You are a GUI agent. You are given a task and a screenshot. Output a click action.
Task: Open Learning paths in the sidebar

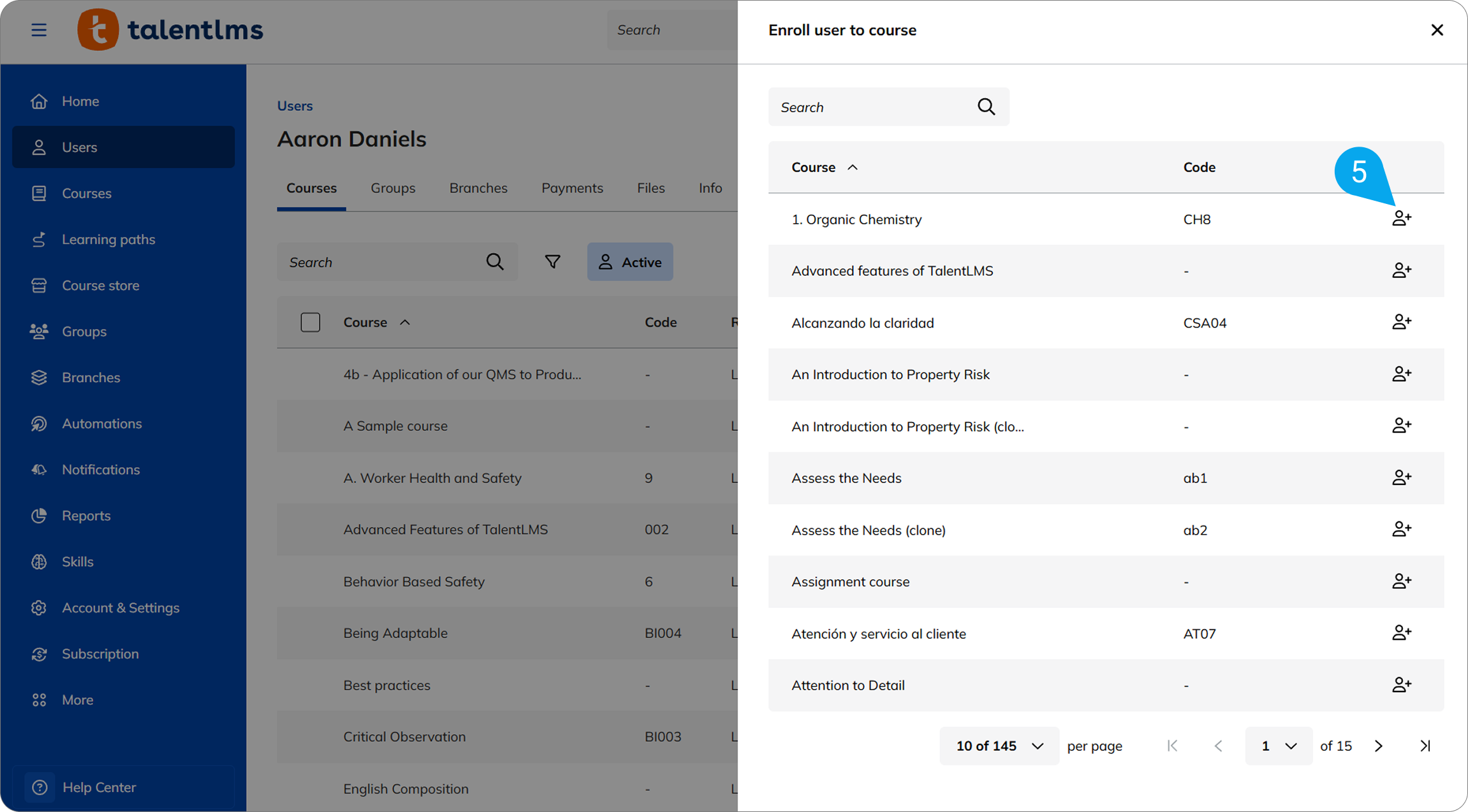pyautogui.click(x=123, y=239)
